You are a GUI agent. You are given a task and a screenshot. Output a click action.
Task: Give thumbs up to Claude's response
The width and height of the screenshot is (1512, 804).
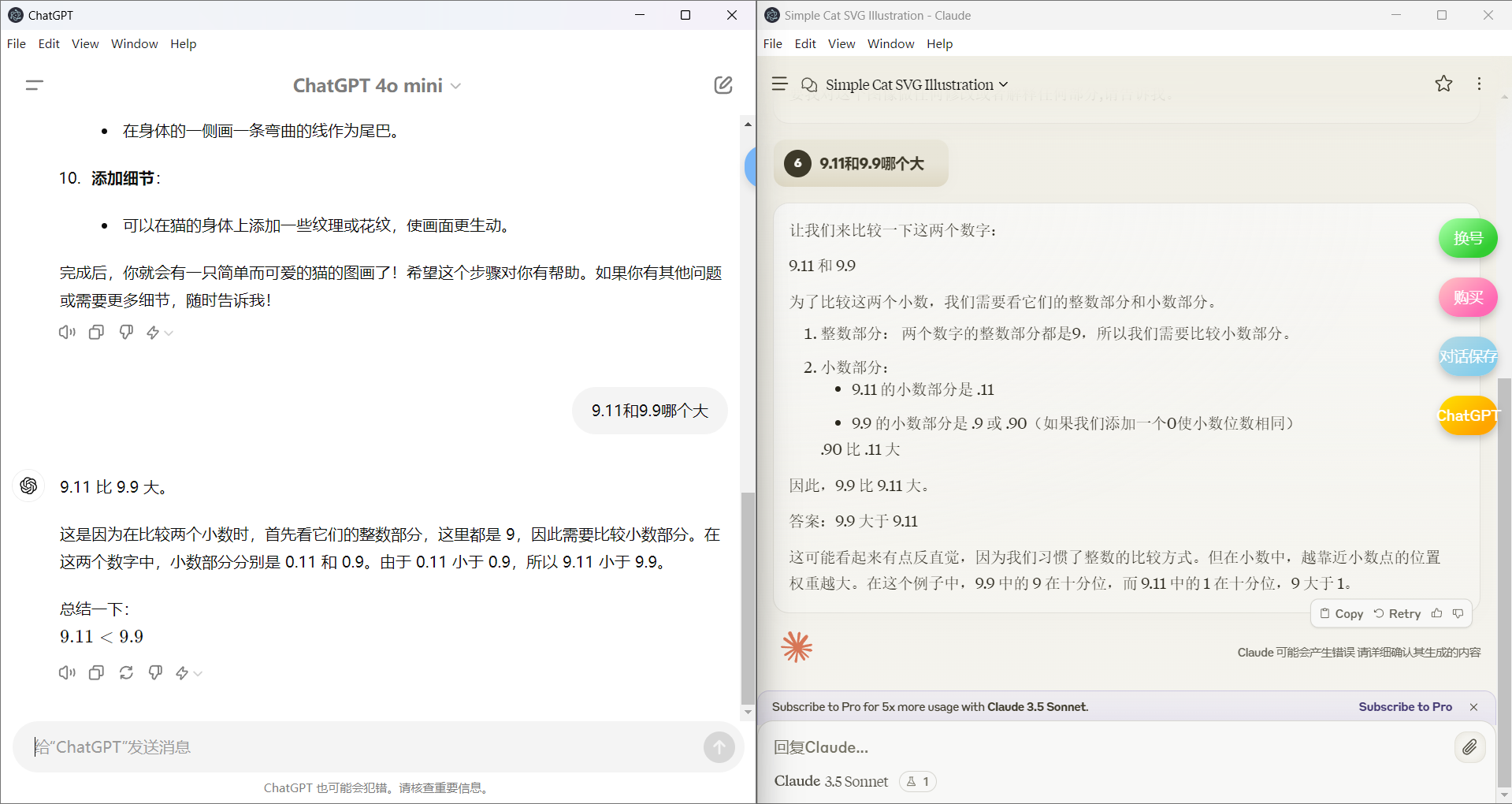click(1437, 614)
